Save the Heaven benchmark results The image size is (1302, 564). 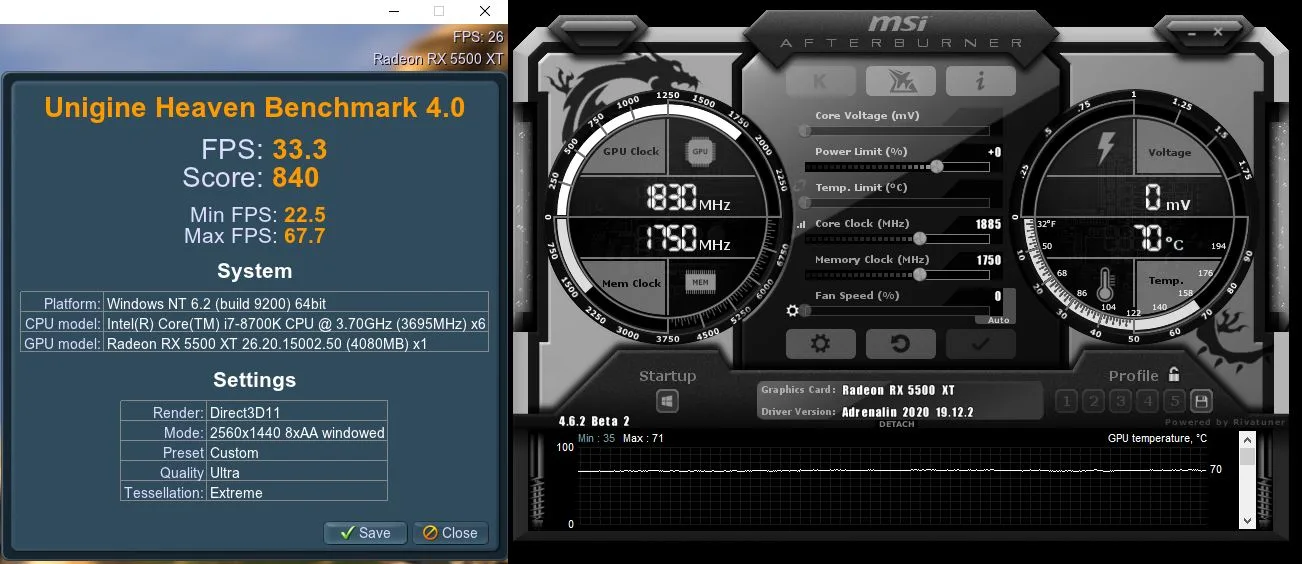tap(365, 533)
